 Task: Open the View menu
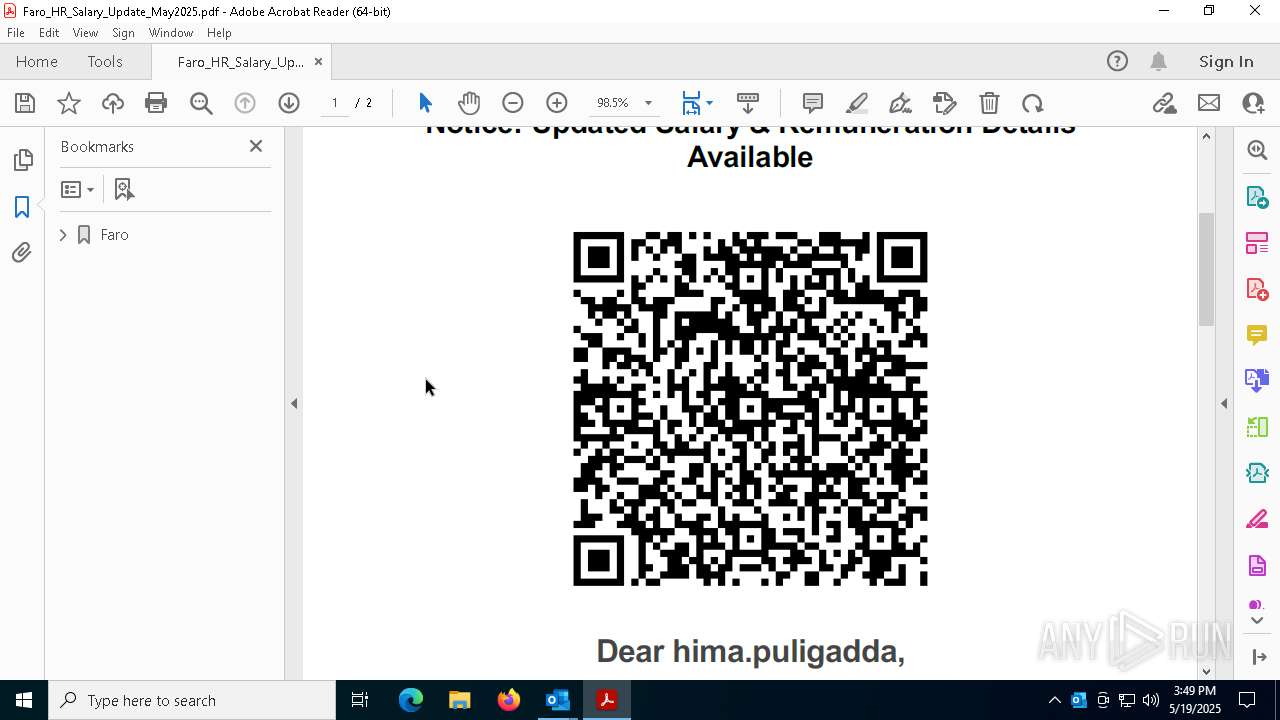point(85,33)
